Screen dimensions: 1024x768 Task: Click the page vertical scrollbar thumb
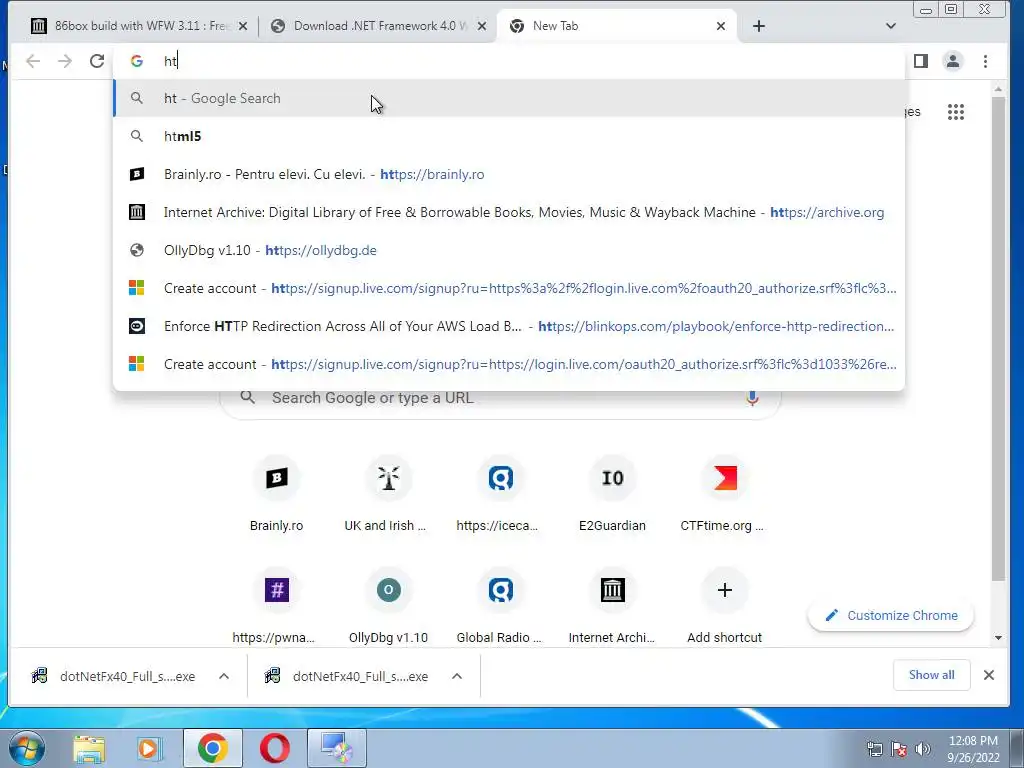998,338
